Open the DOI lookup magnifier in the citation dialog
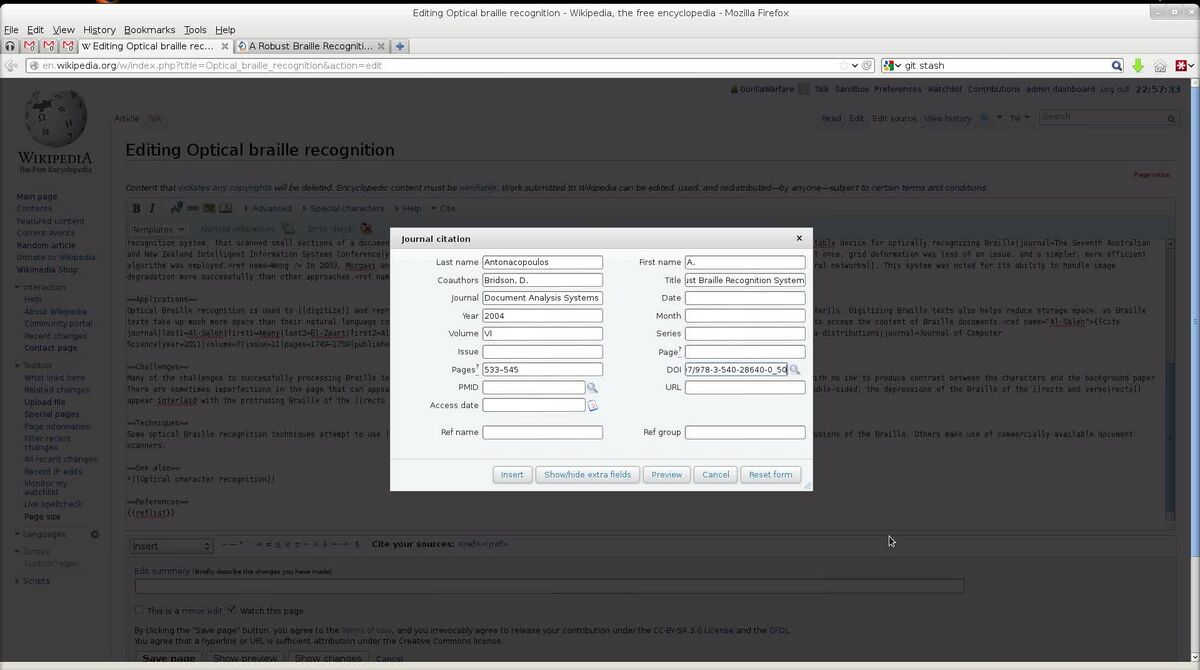The width and height of the screenshot is (1200, 670). [x=795, y=369]
